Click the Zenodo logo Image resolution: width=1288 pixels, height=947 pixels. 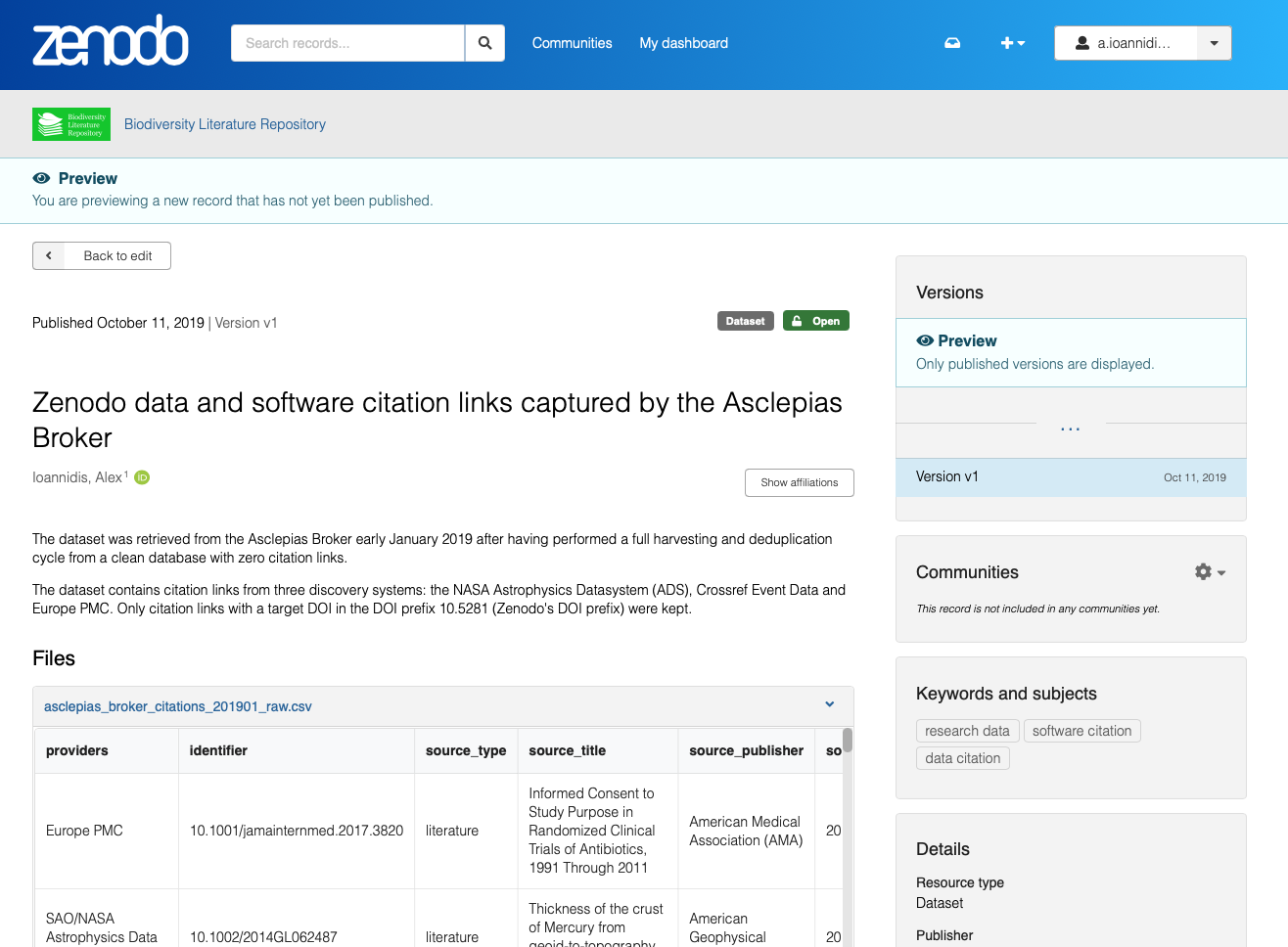[111, 42]
